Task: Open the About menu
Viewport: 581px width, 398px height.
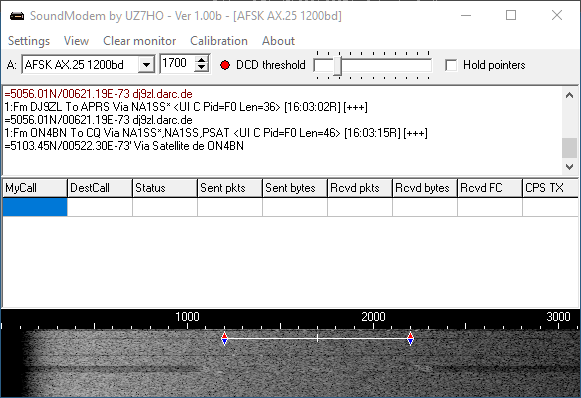Action: [278, 41]
